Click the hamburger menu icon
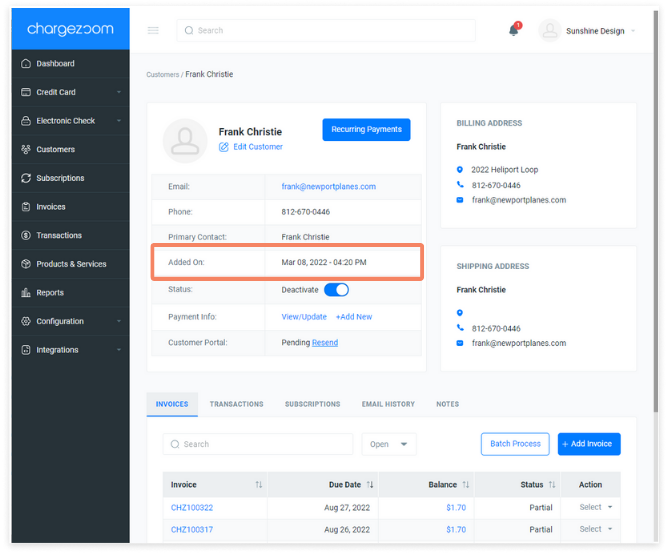Viewport: 668px width, 553px height. click(153, 30)
